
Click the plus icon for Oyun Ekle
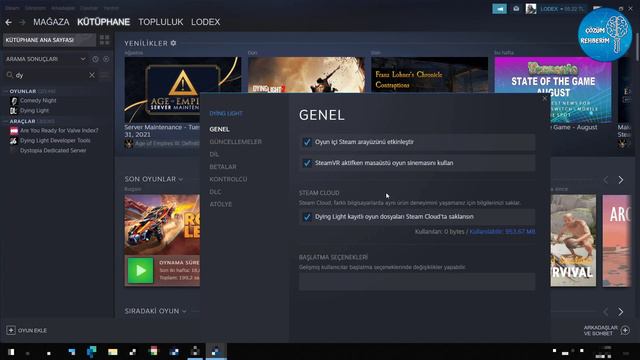(x=11, y=330)
